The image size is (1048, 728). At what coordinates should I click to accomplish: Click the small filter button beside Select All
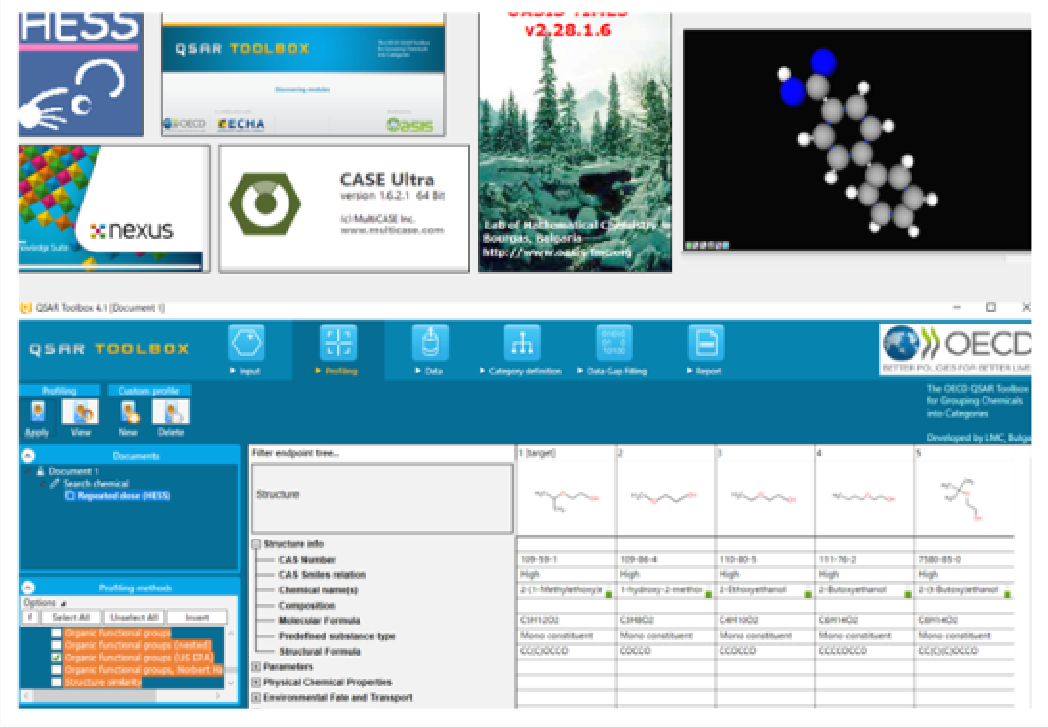30,617
